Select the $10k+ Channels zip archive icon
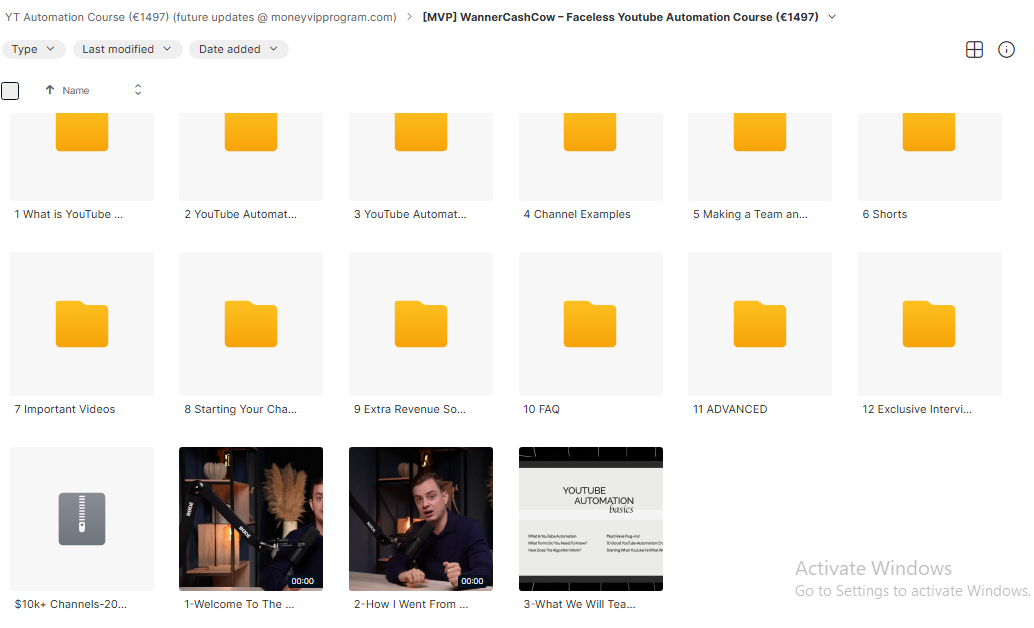This screenshot has height=628, width=1034. [82, 518]
